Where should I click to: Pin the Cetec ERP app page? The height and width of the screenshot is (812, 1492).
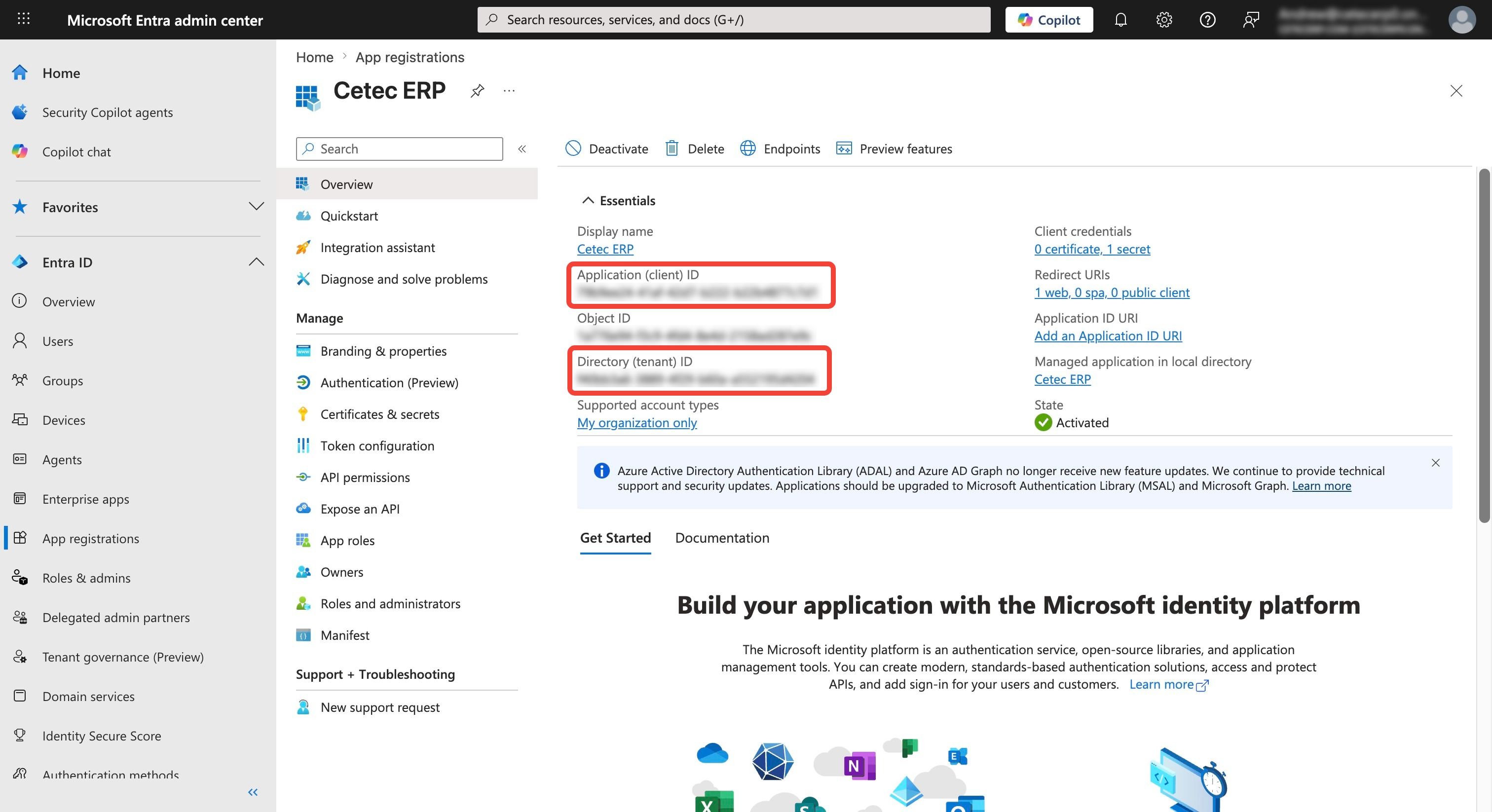pyautogui.click(x=477, y=91)
